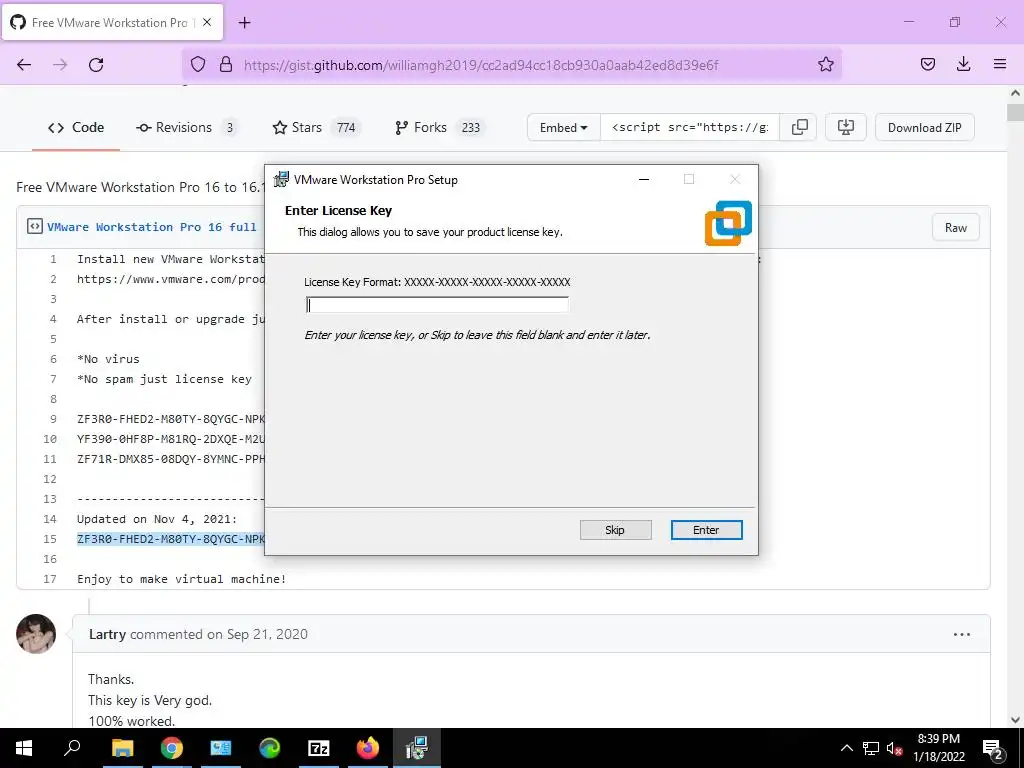Screen dimensions: 1024x768
Task: Click the embed script text field
Action: click(x=690, y=127)
